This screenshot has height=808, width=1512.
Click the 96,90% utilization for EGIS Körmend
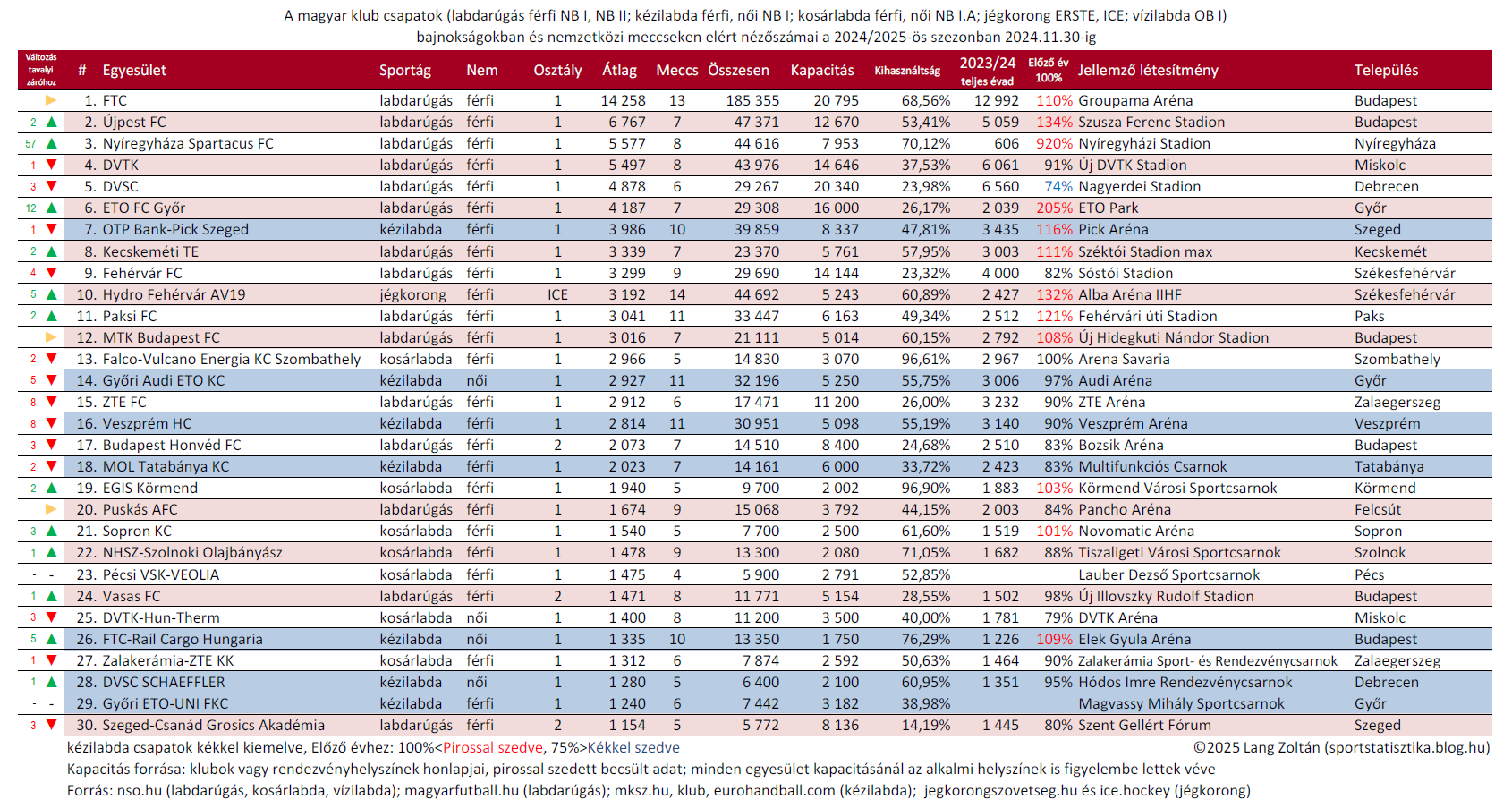926,488
